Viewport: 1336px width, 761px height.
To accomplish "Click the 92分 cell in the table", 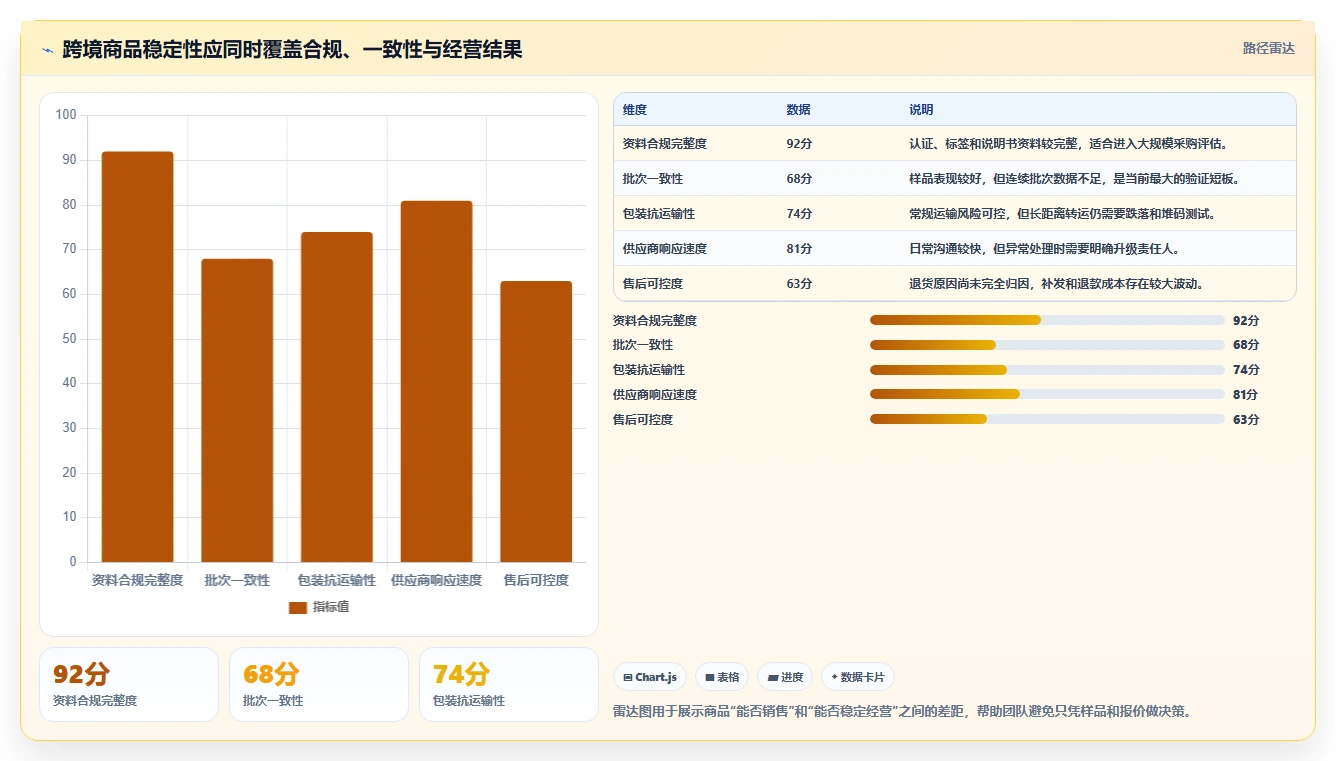I will [x=799, y=144].
